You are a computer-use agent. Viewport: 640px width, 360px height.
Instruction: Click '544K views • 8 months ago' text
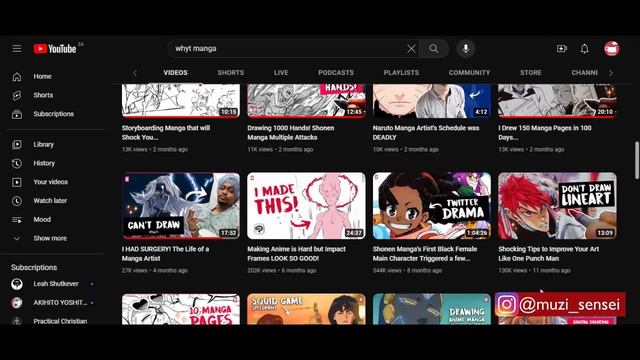407,270
